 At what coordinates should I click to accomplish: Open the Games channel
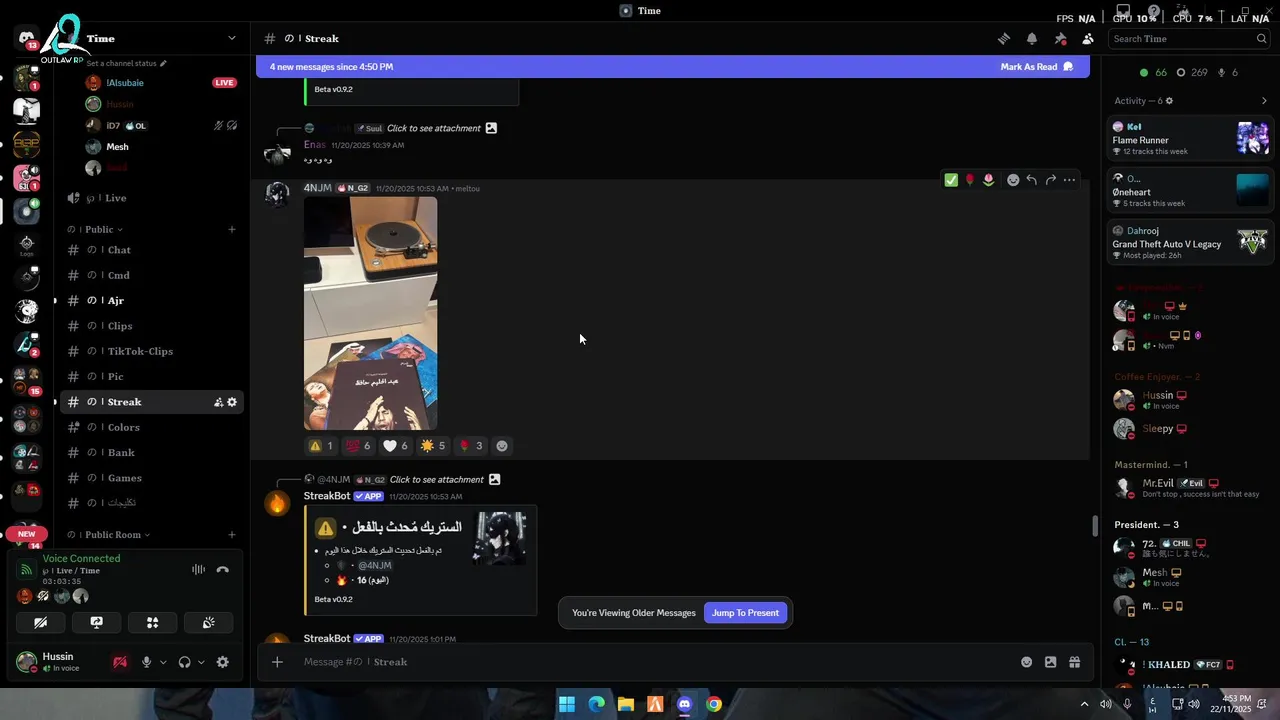(150, 478)
